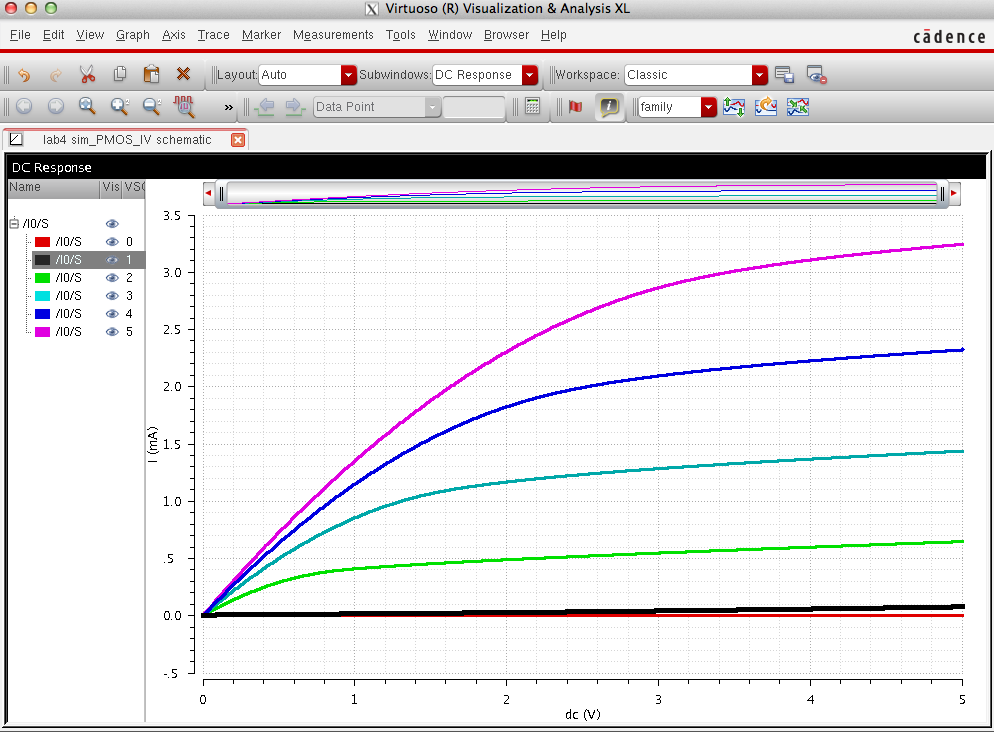Open the Help menu

[553, 35]
